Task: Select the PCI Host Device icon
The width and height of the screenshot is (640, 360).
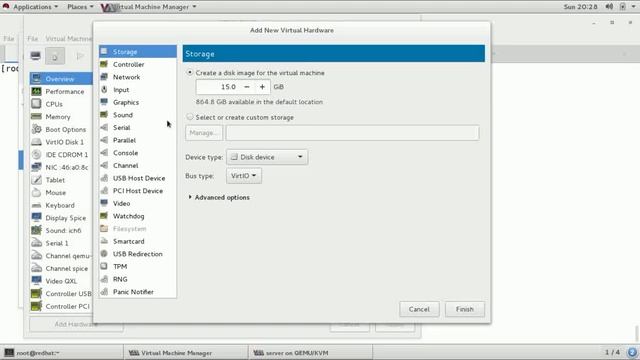Action: click(x=104, y=191)
